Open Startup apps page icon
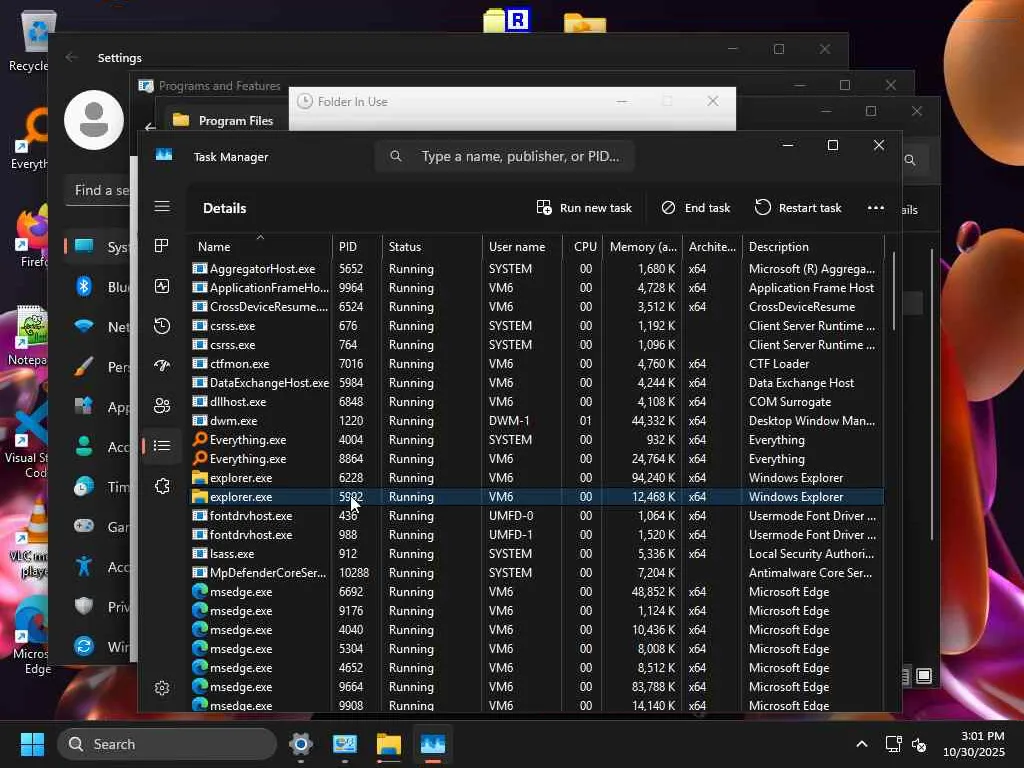1024x768 pixels. [162, 366]
